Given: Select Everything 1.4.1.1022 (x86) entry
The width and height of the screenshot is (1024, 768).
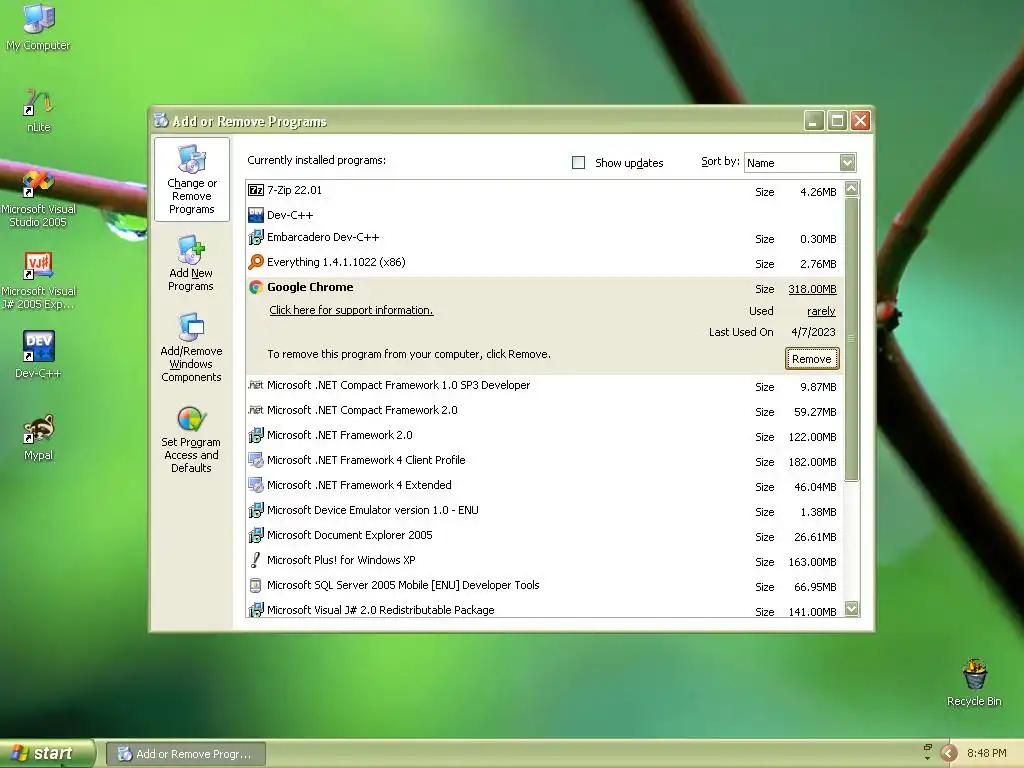Looking at the screenshot, I should [x=545, y=263].
